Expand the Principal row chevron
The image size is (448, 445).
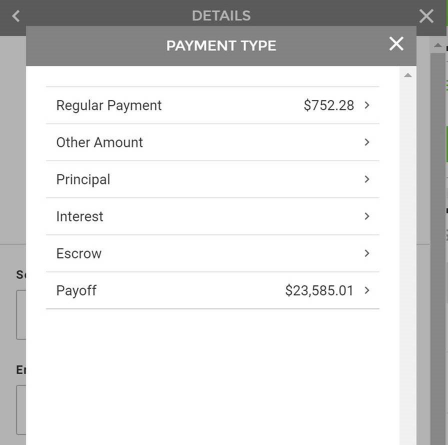tap(367, 179)
